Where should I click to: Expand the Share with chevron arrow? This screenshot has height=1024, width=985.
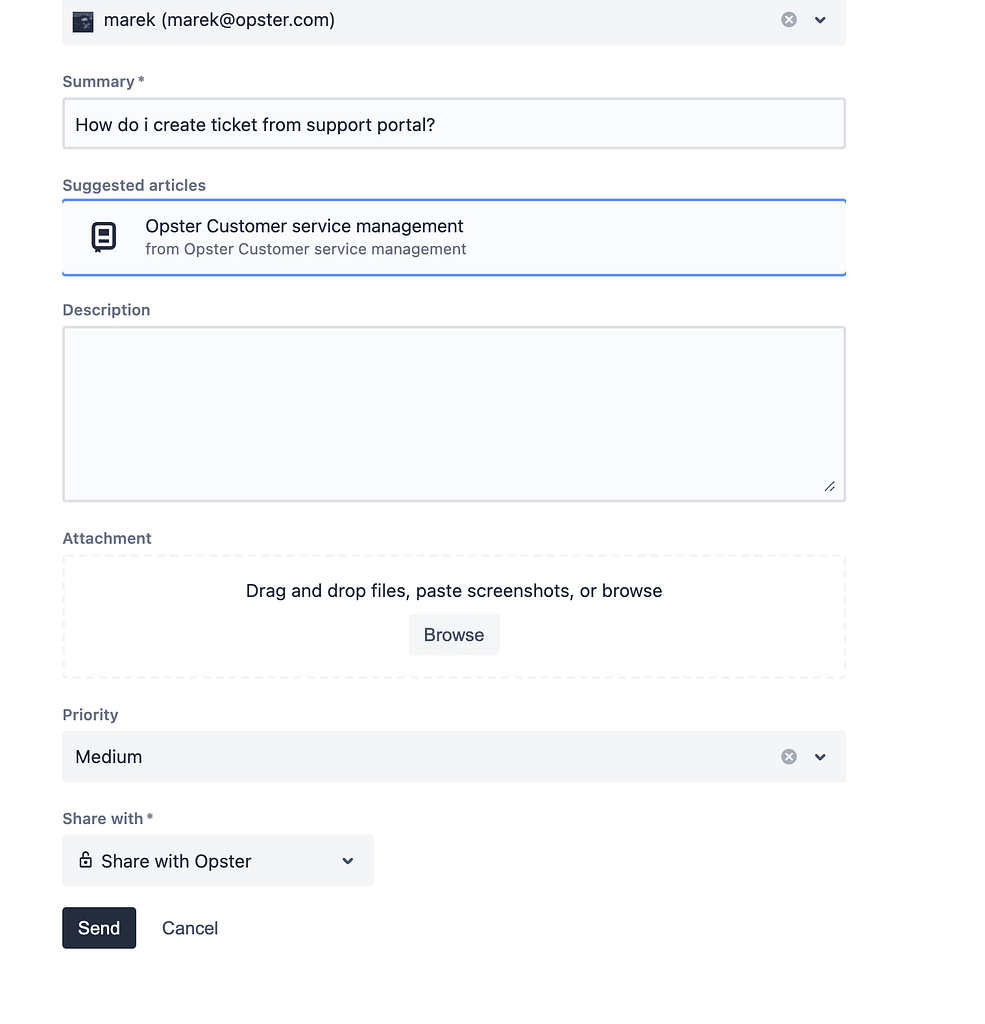348,861
